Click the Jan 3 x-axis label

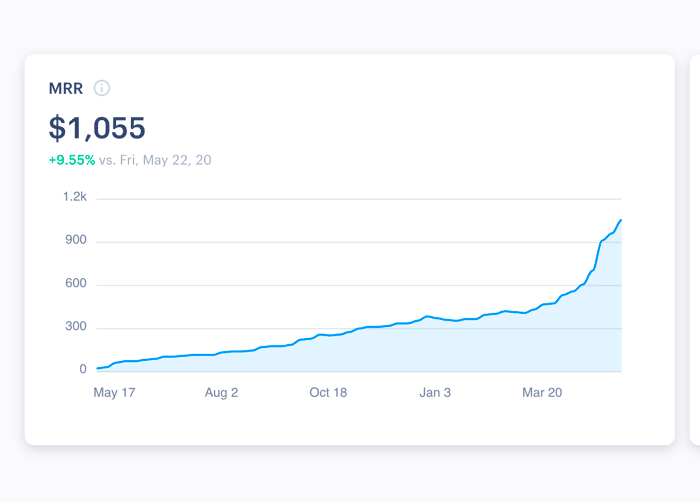click(x=435, y=393)
